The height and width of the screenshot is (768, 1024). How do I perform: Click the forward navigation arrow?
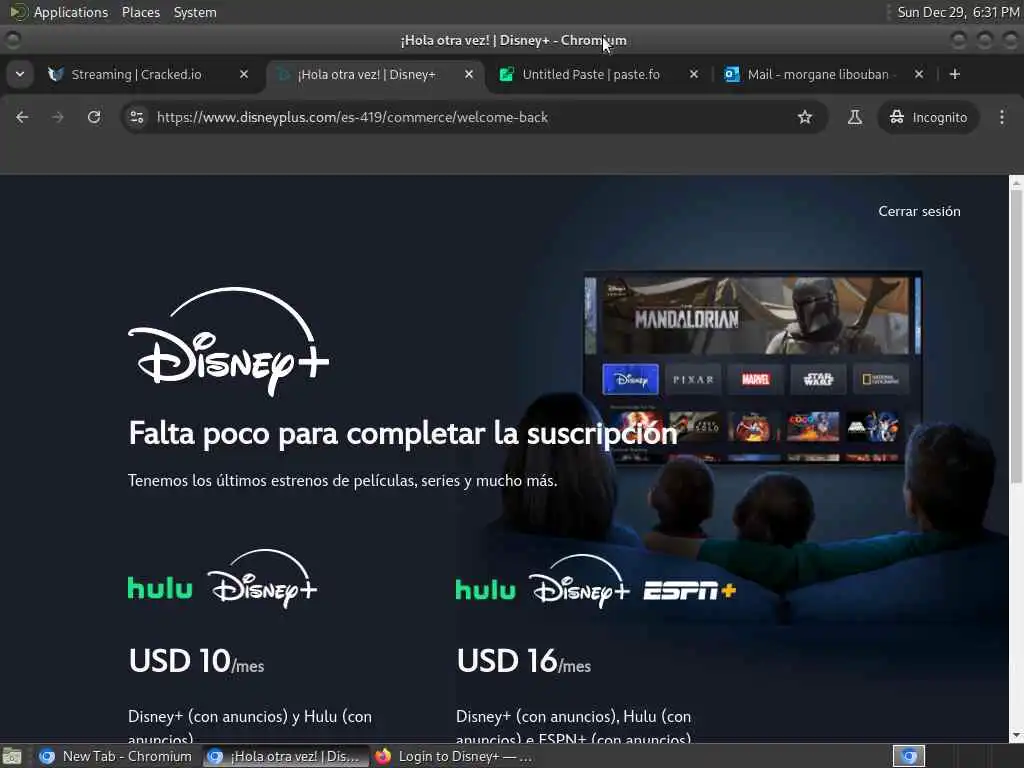coord(57,118)
